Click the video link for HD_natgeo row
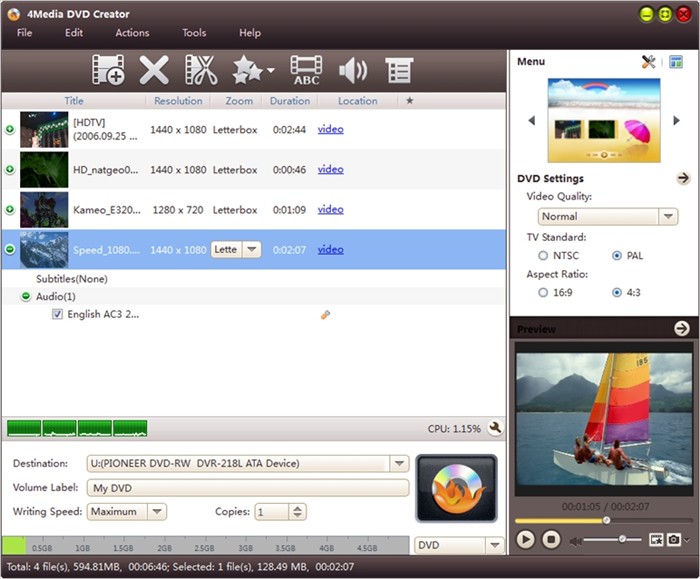Image resolution: width=700 pixels, height=579 pixels. [x=330, y=170]
